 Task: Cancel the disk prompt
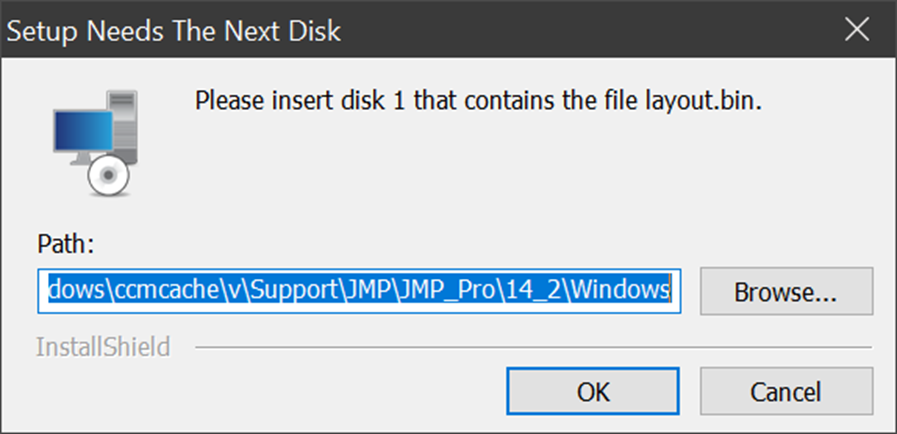[786, 392]
